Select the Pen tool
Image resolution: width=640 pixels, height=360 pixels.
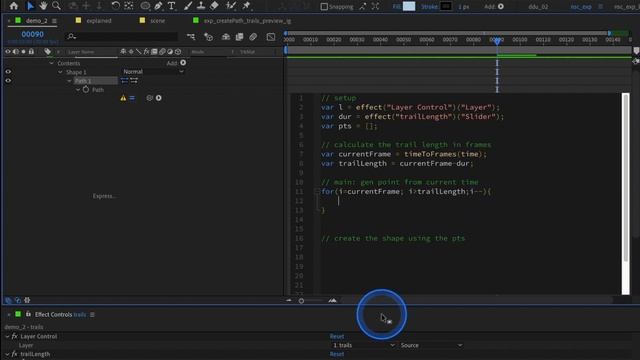point(158,6)
